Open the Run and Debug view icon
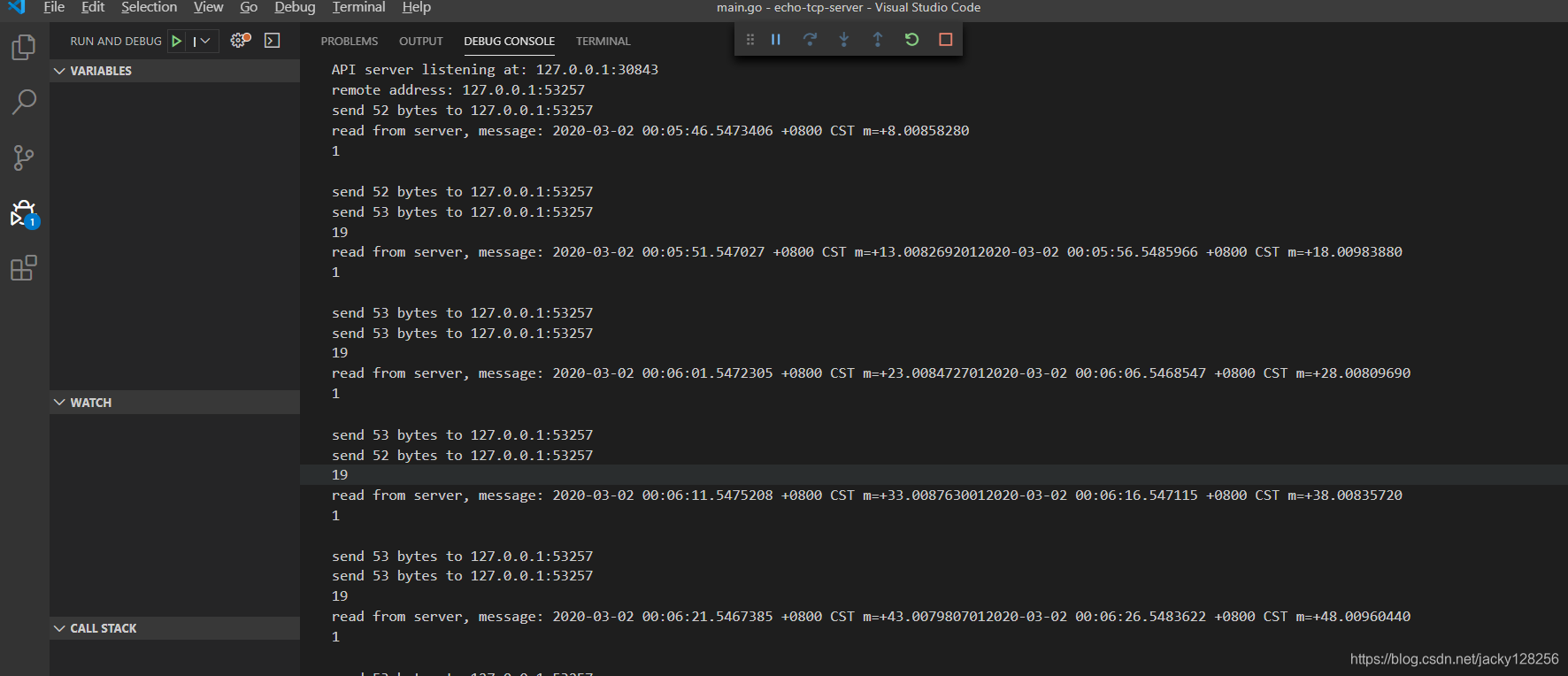The width and height of the screenshot is (1568, 676). (24, 213)
